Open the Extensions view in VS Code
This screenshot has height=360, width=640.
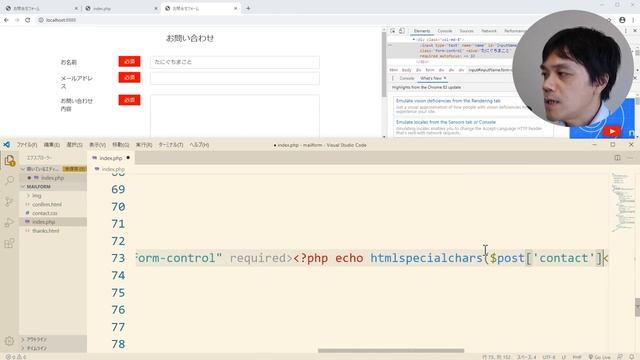(9, 243)
